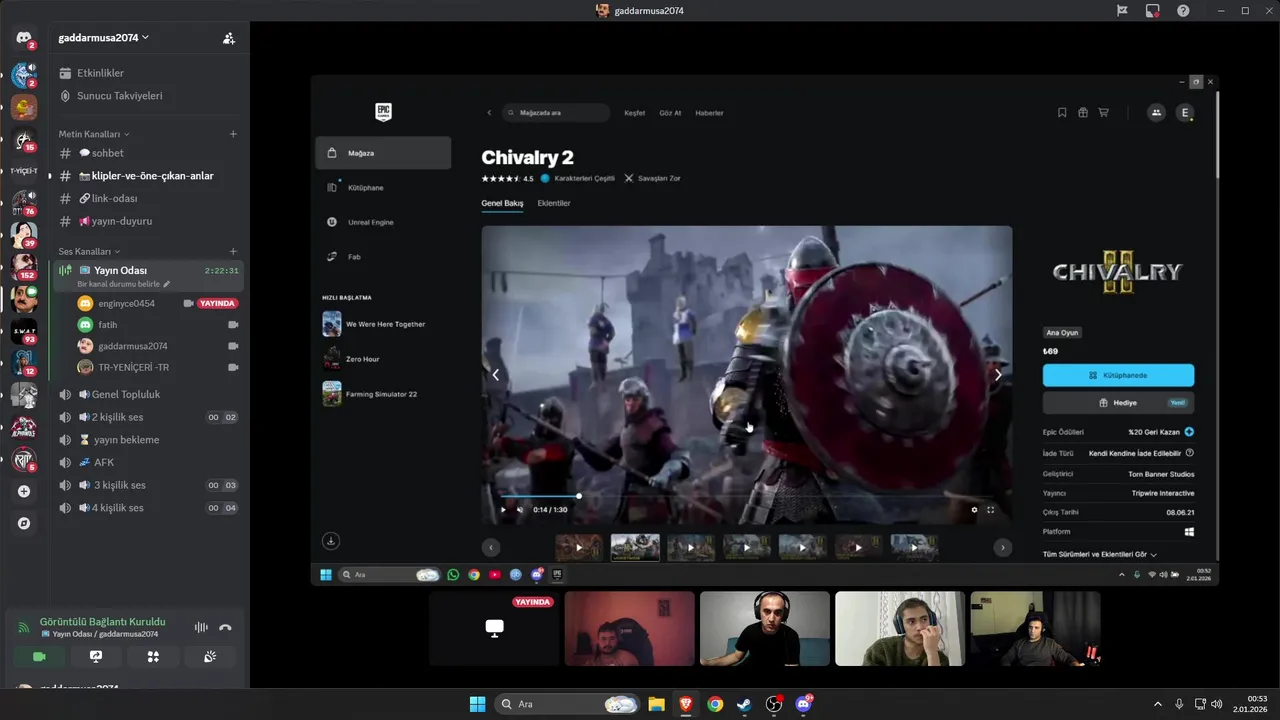The width and height of the screenshot is (1280, 720).
Task: Open the S.W.A.T server icon
Action: tap(24, 331)
